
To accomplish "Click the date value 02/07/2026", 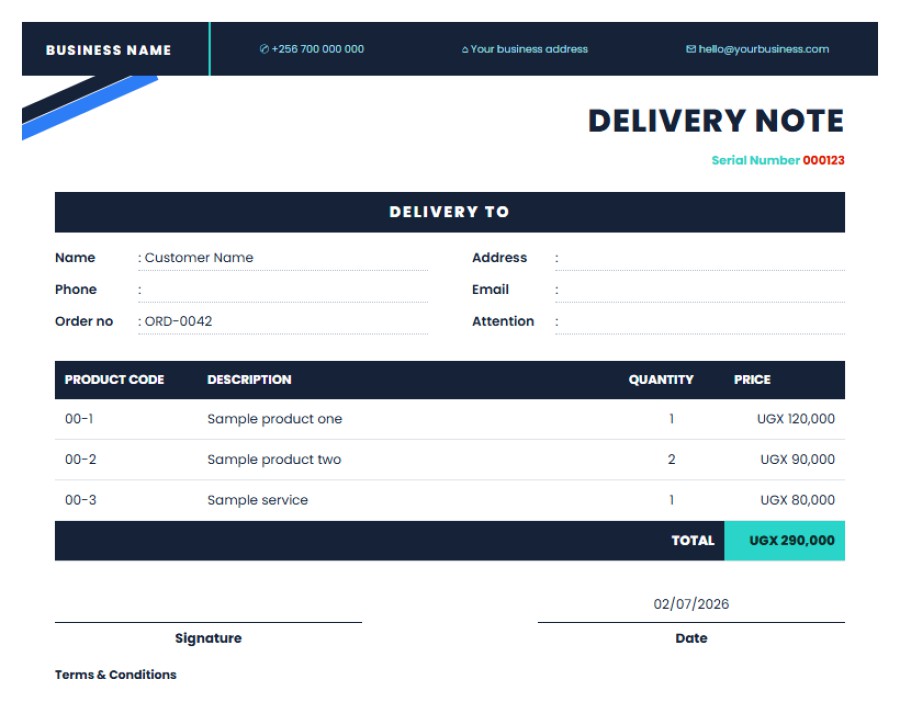I will [x=691, y=604].
